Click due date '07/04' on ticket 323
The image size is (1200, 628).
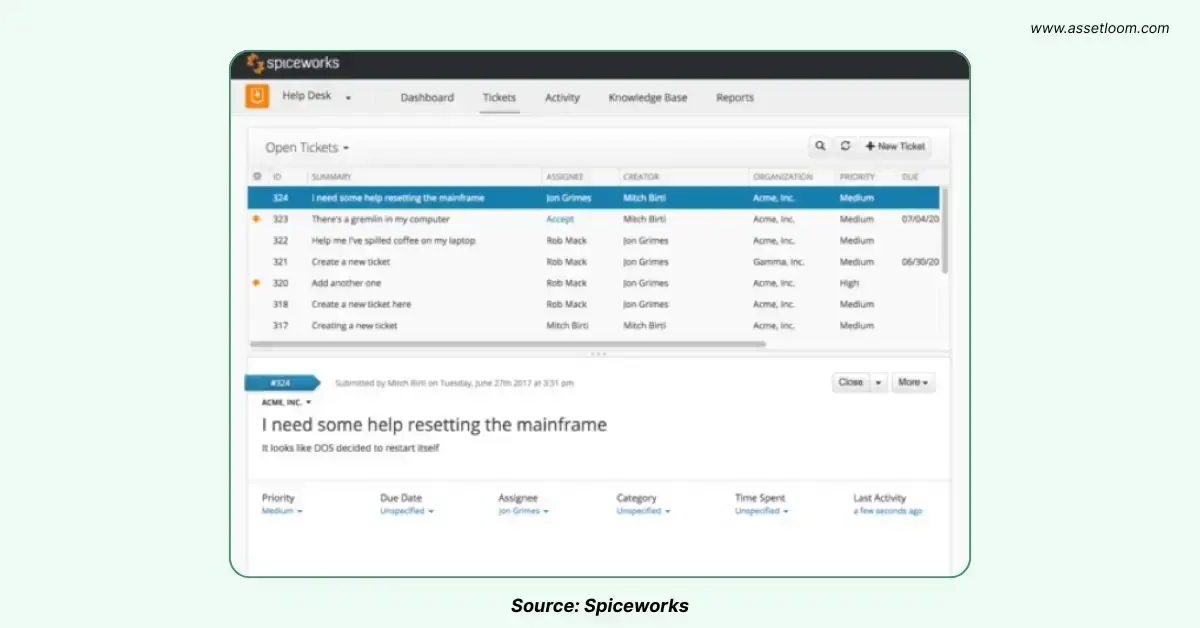[x=920, y=219]
